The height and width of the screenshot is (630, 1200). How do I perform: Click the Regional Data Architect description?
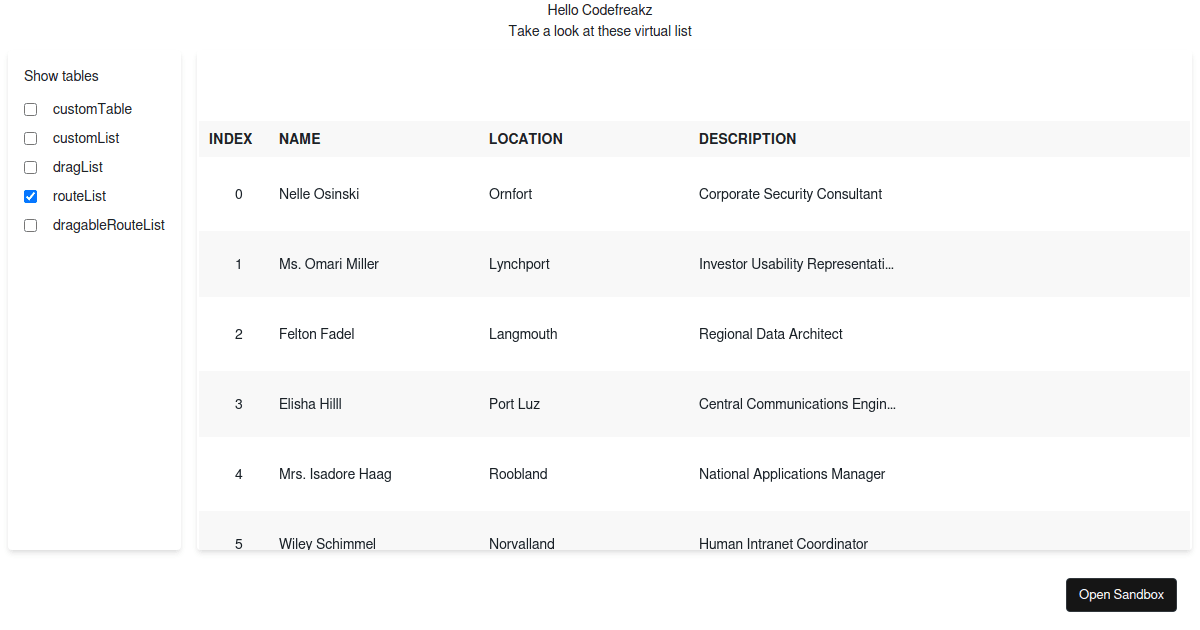coord(770,334)
